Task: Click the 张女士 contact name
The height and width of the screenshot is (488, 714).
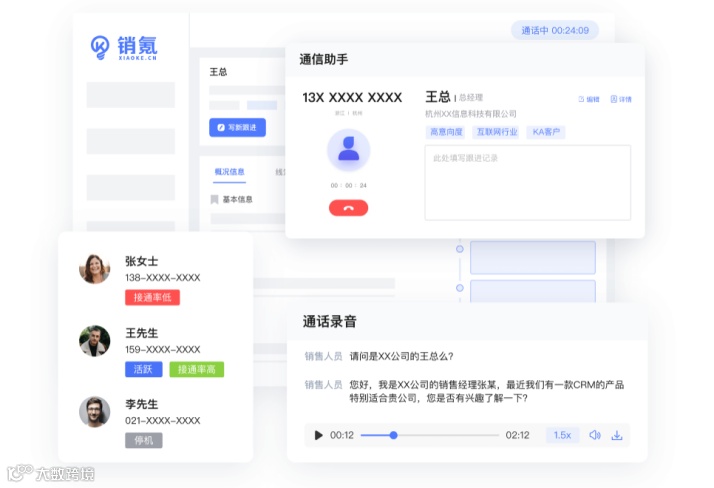Action: pyautogui.click(x=142, y=261)
